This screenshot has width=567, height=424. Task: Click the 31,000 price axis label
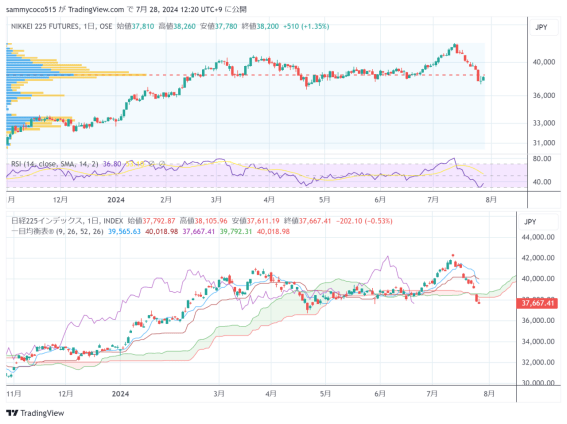pos(543,143)
